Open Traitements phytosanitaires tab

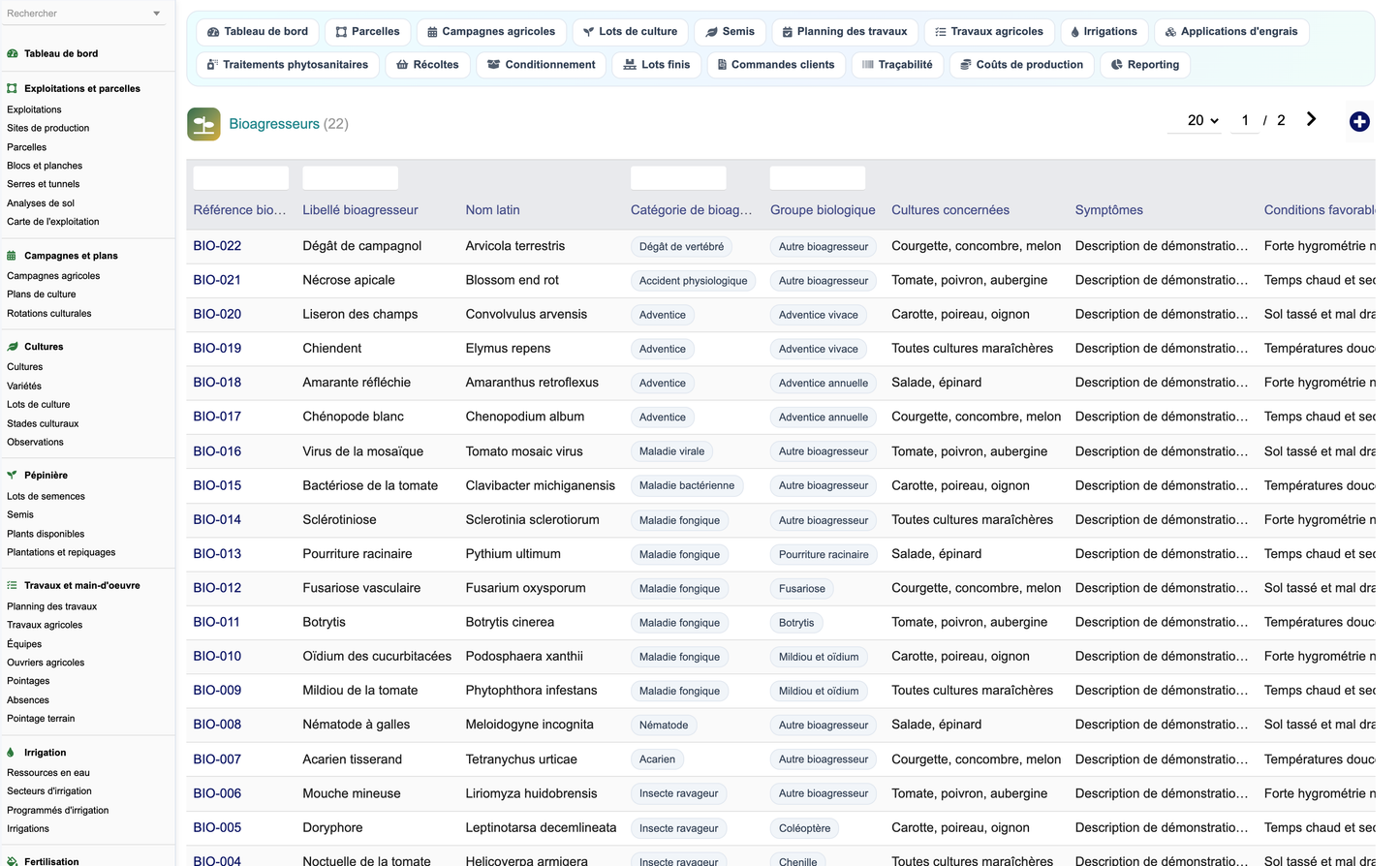288,65
